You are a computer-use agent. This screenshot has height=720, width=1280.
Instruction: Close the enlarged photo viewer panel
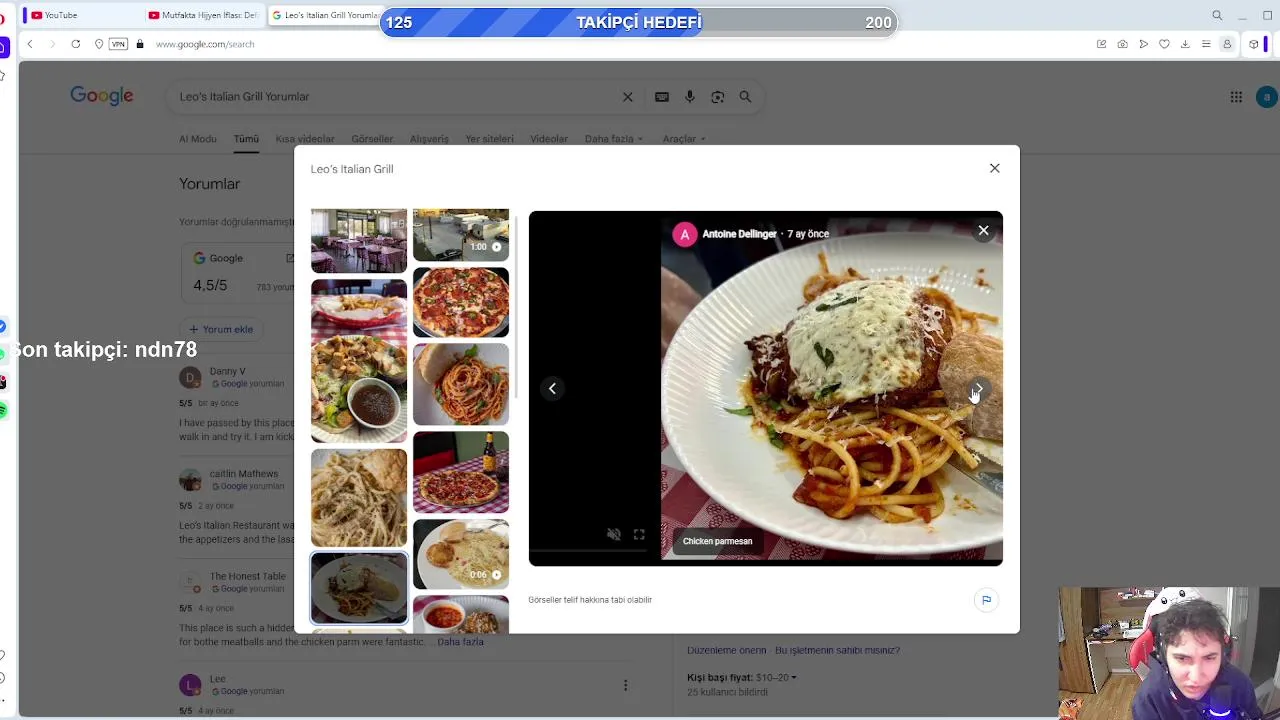983,231
